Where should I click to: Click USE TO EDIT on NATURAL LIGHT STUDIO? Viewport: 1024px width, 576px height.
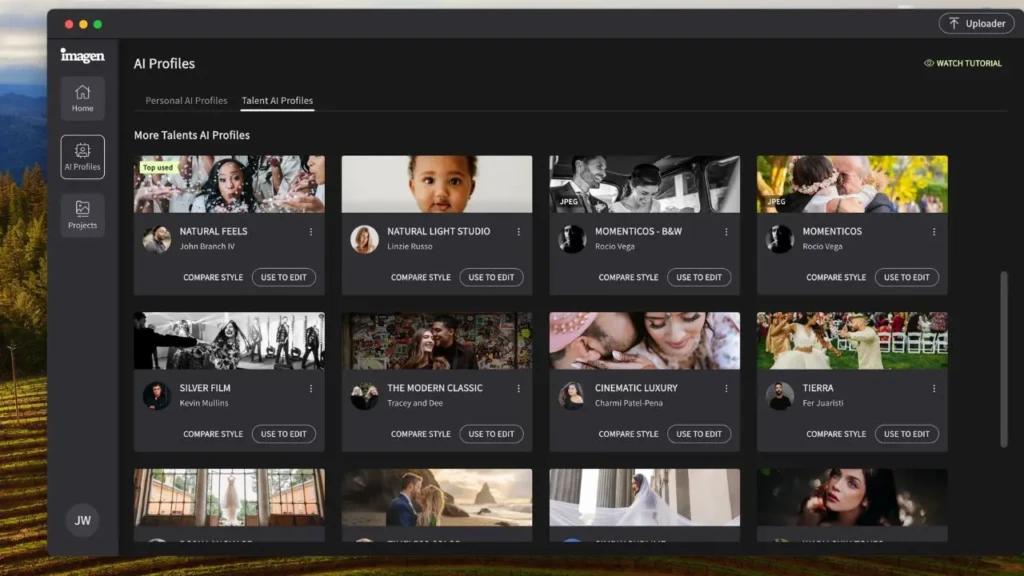click(491, 277)
